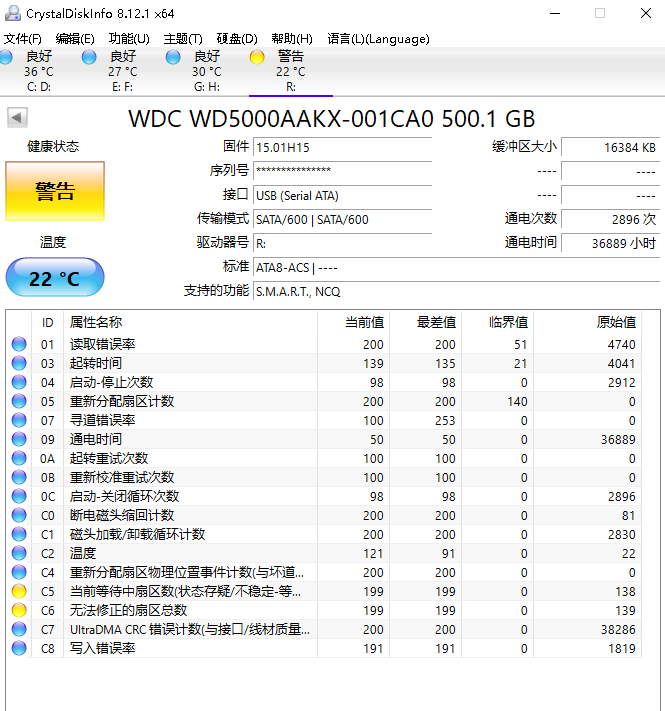Image resolution: width=665 pixels, height=711 pixels.
Task: Click the firmware field 15.01H15
Action: (x=342, y=147)
